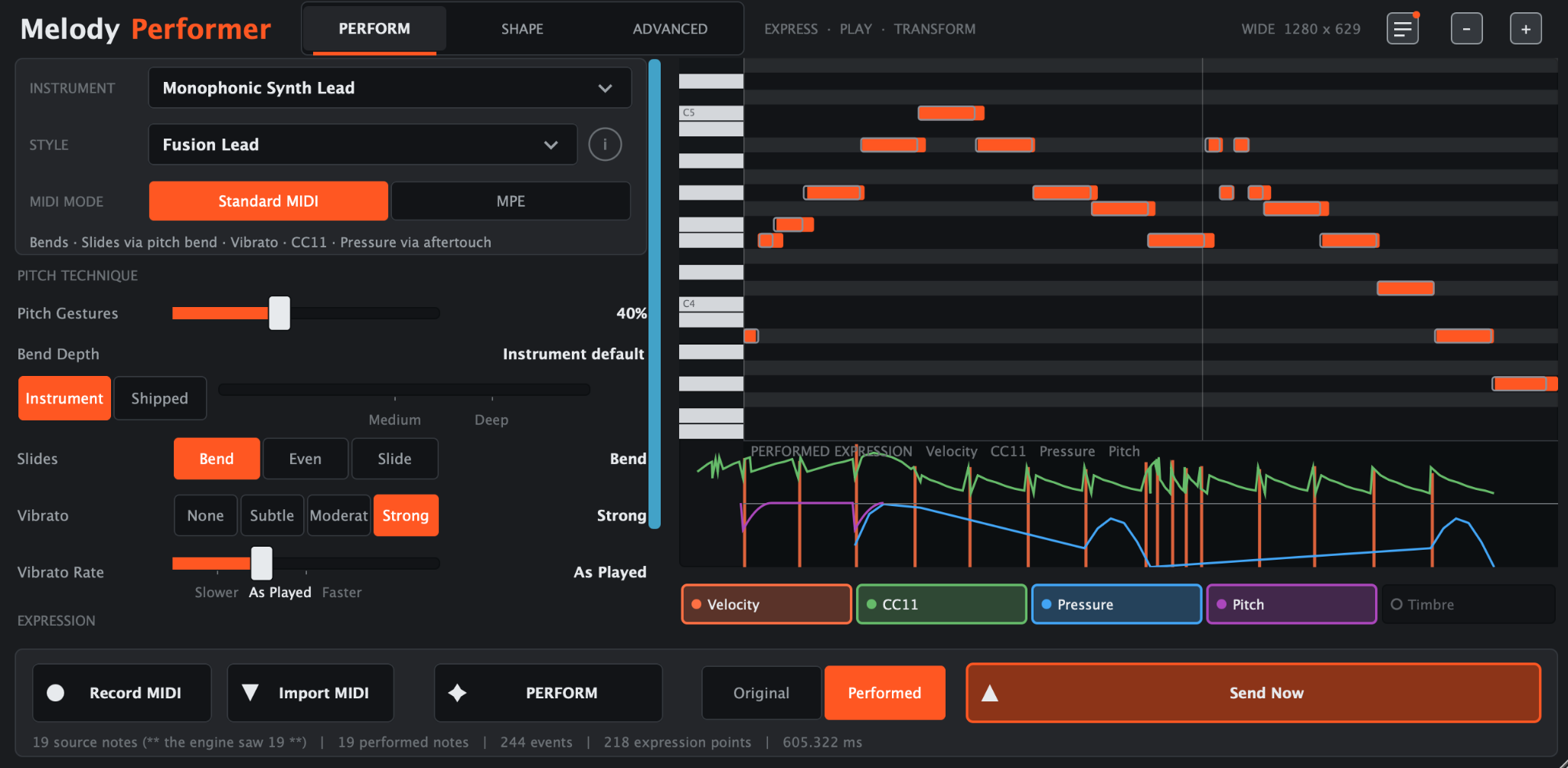Set Vibrato to Moderate
The image size is (1568, 768).
pyautogui.click(x=338, y=515)
